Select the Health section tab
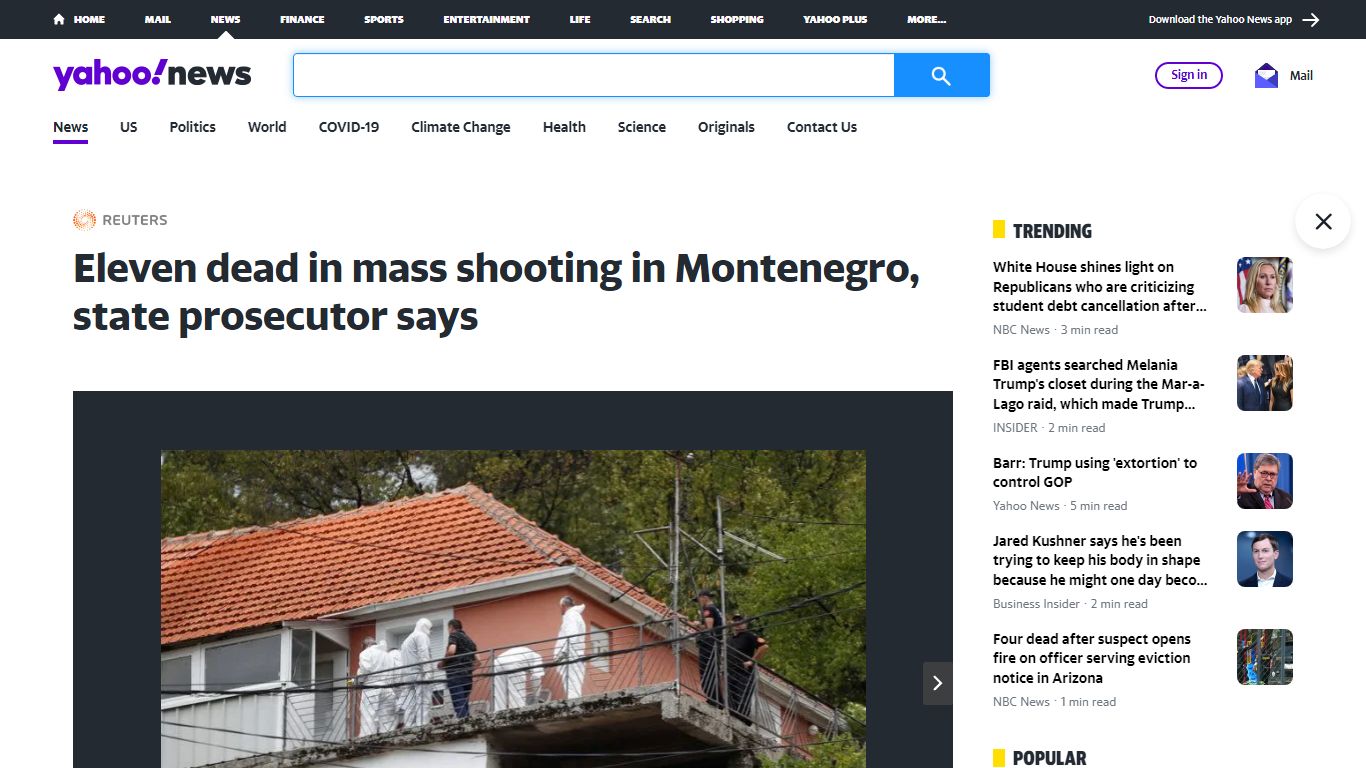Screen dimensions: 1366x768 point(564,127)
